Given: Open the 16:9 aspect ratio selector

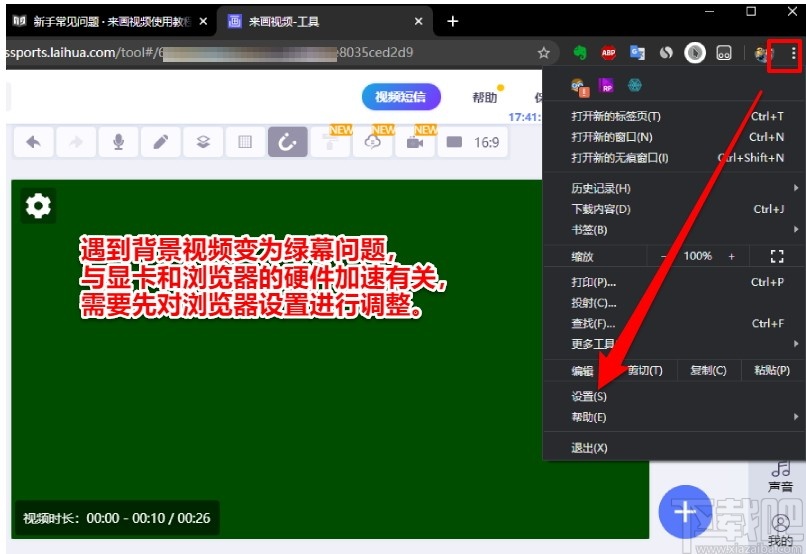Looking at the screenshot, I should (472, 142).
